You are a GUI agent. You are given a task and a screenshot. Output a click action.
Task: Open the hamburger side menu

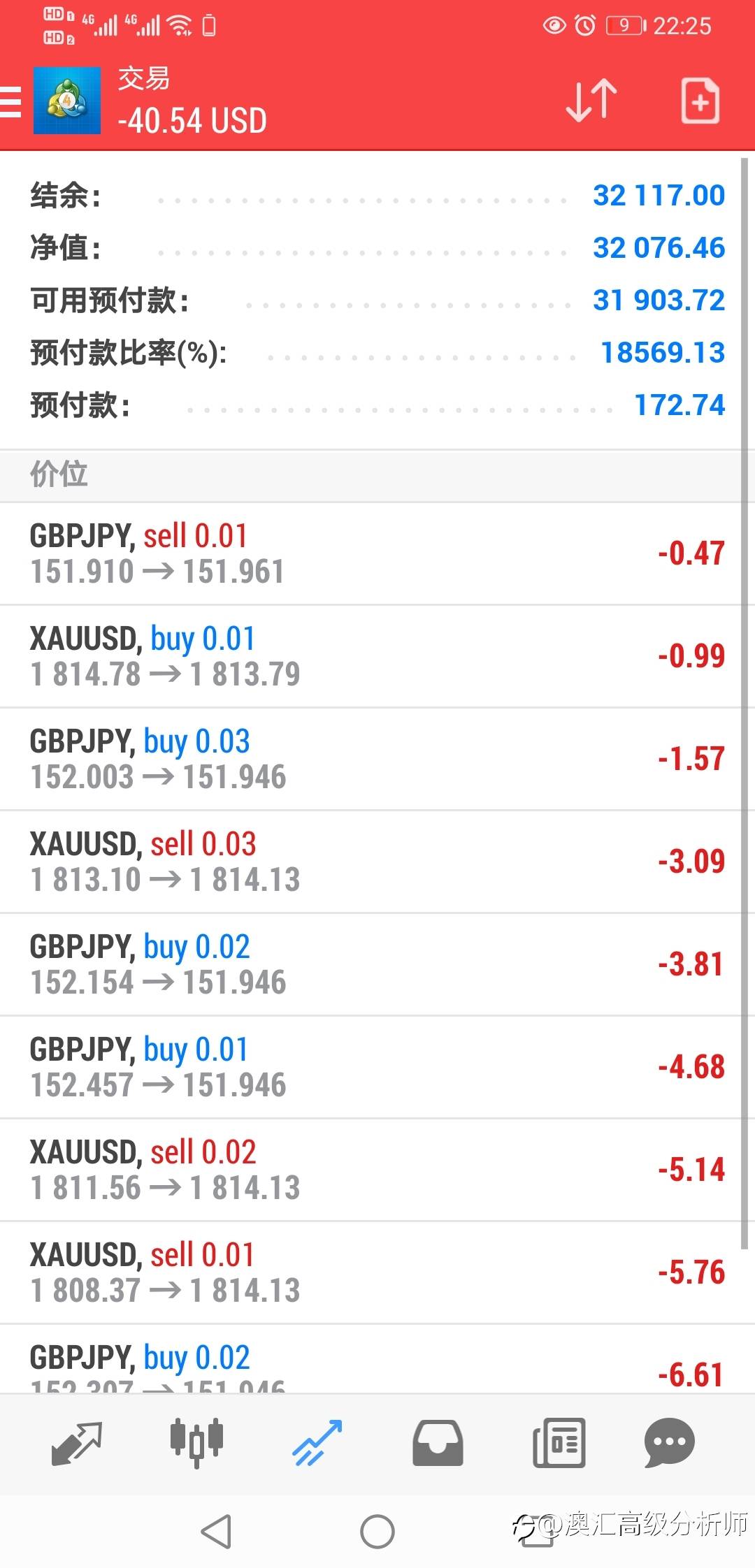tap(11, 103)
